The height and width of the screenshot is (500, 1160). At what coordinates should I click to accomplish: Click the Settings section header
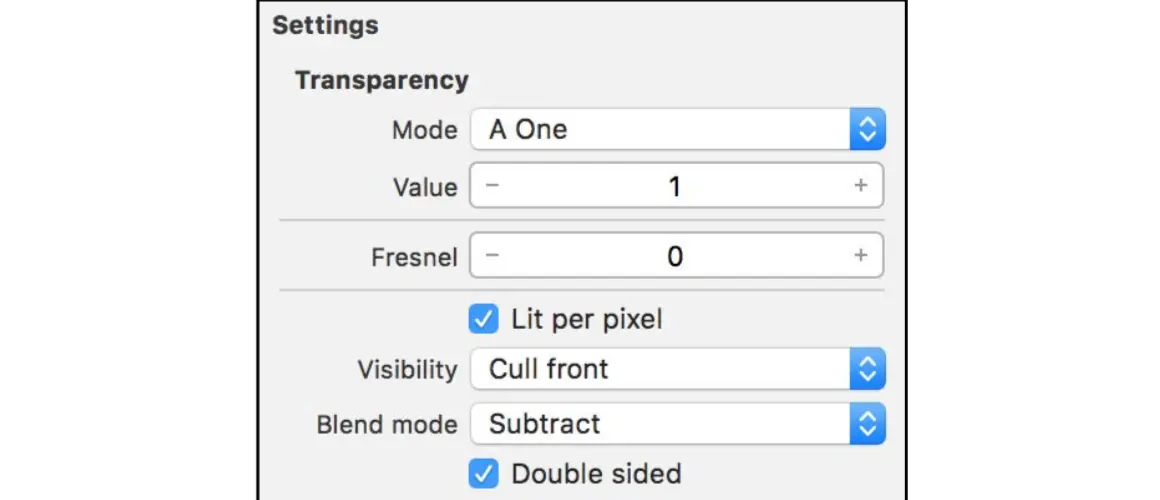pyautogui.click(x=325, y=25)
